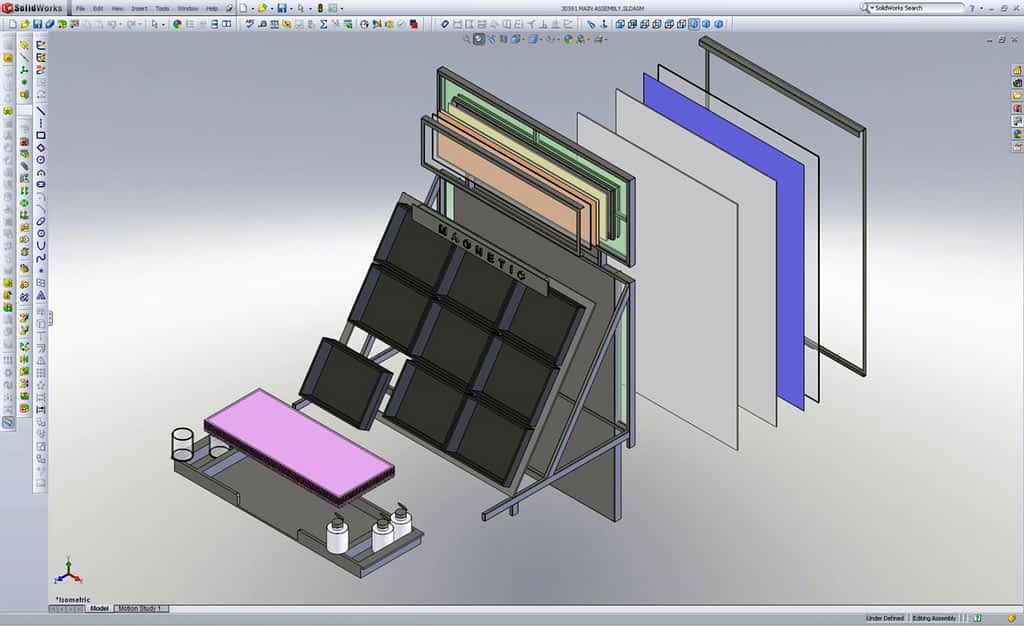
Task: Click into the SolidWorks Search field
Action: [x=915, y=8]
